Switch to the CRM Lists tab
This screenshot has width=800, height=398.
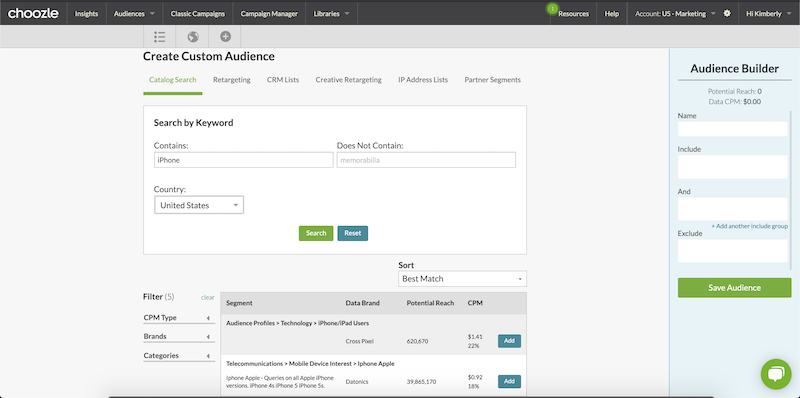click(283, 80)
